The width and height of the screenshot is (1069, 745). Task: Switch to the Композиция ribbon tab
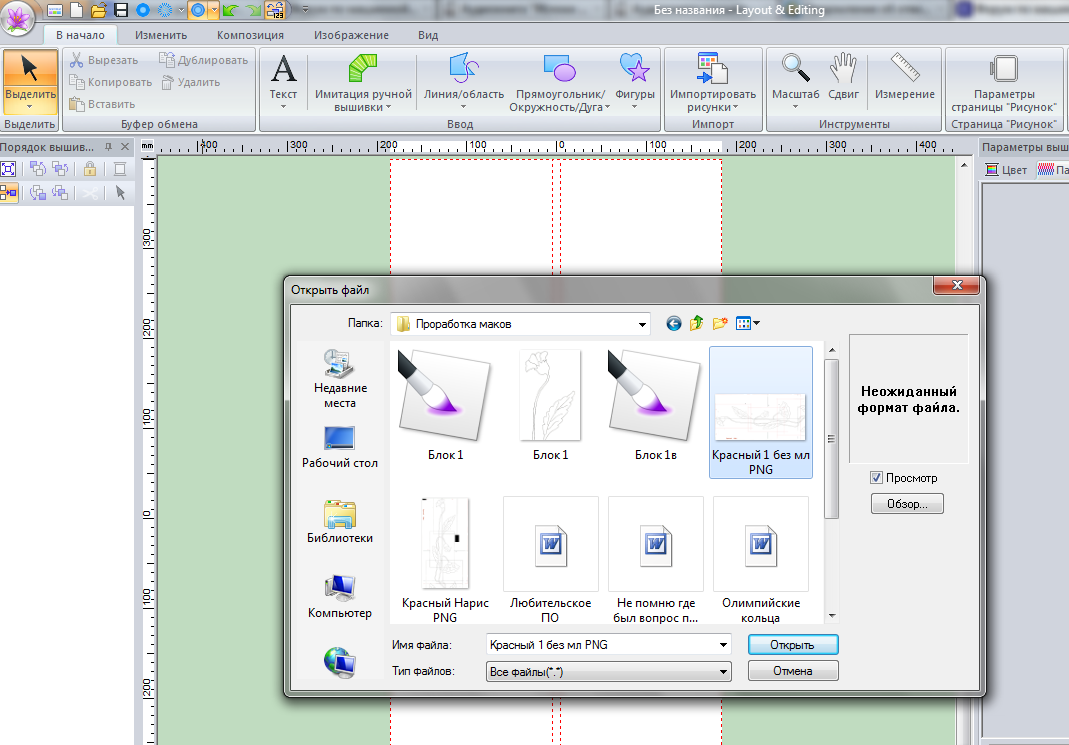[250, 35]
